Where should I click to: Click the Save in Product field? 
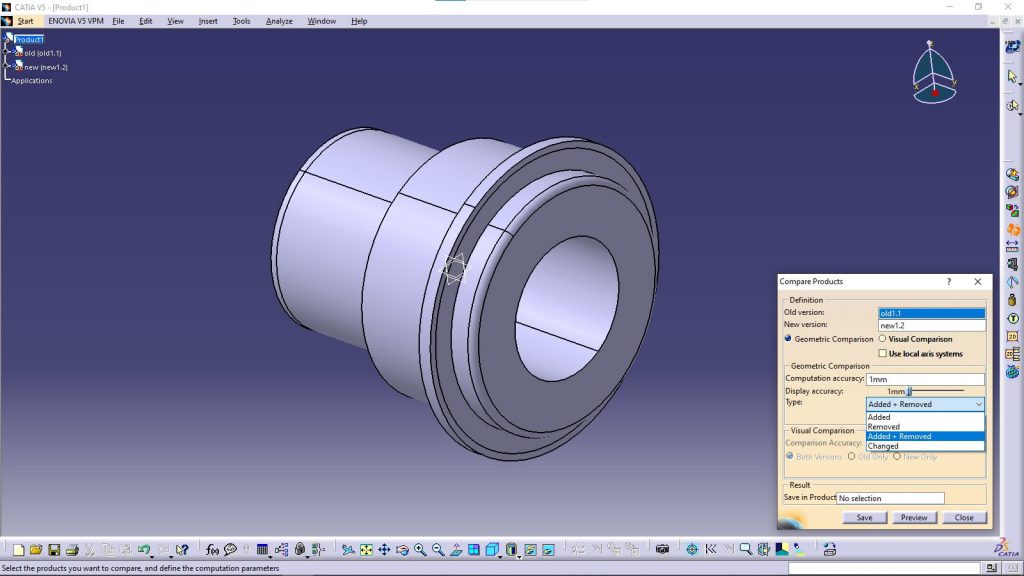coord(890,498)
